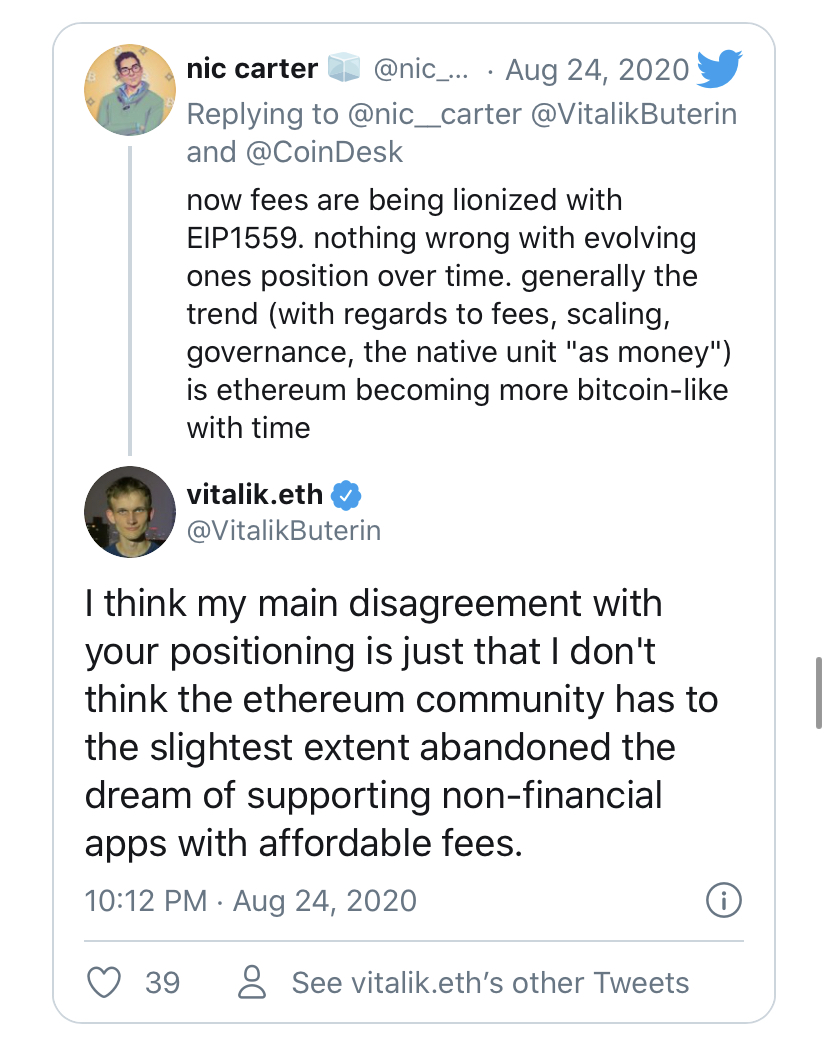Screen dimensions: 828x1060
Task: Open the 10:12 PM · Aug 24, 2020 timestamp
Action: 250,900
